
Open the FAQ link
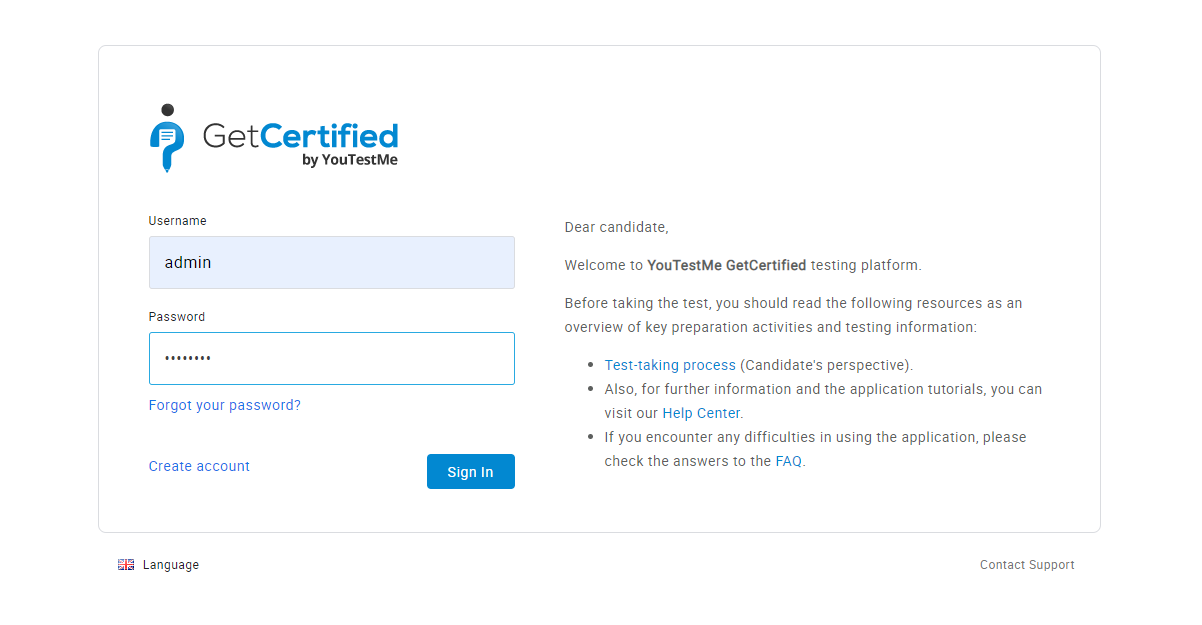click(788, 461)
